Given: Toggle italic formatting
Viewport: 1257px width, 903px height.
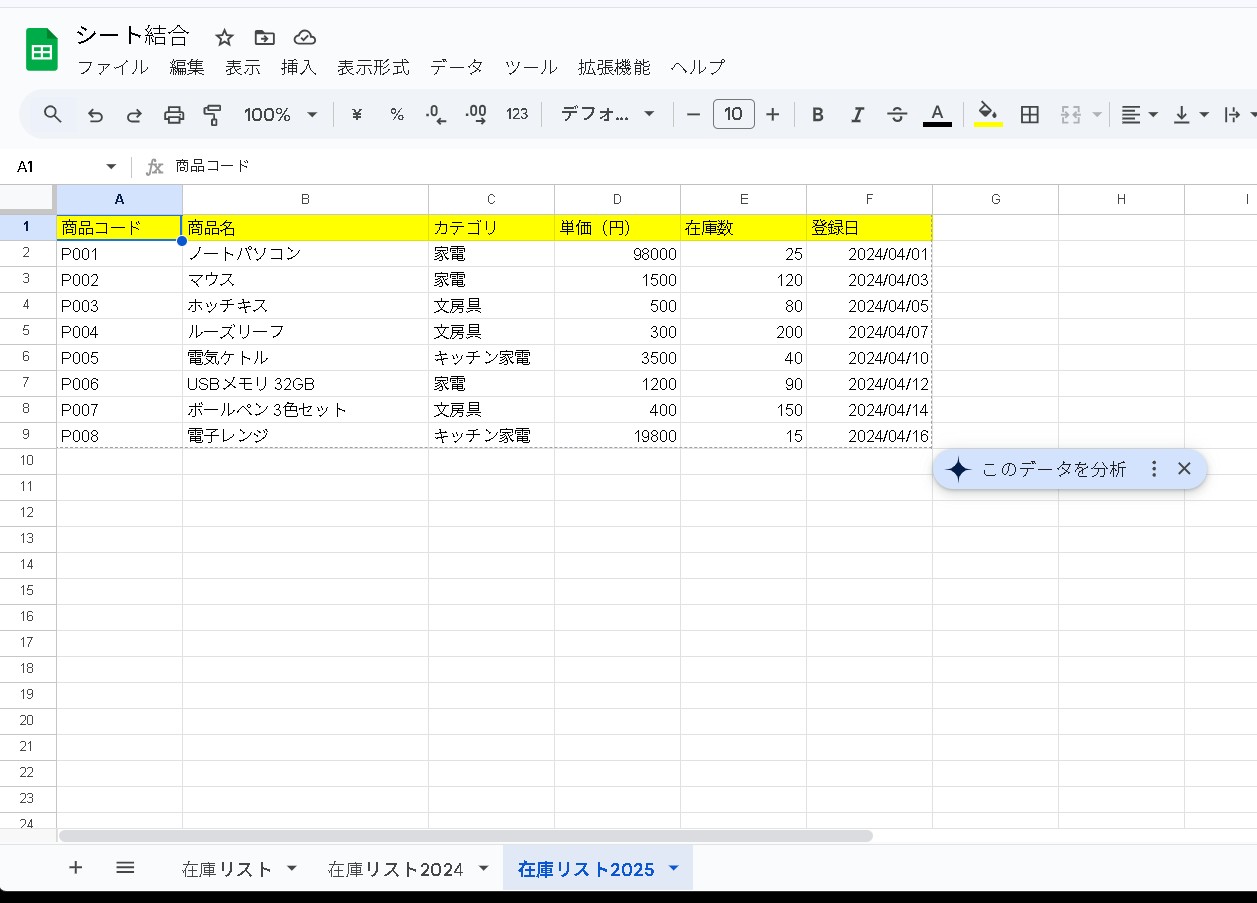Looking at the screenshot, I should [x=858, y=114].
